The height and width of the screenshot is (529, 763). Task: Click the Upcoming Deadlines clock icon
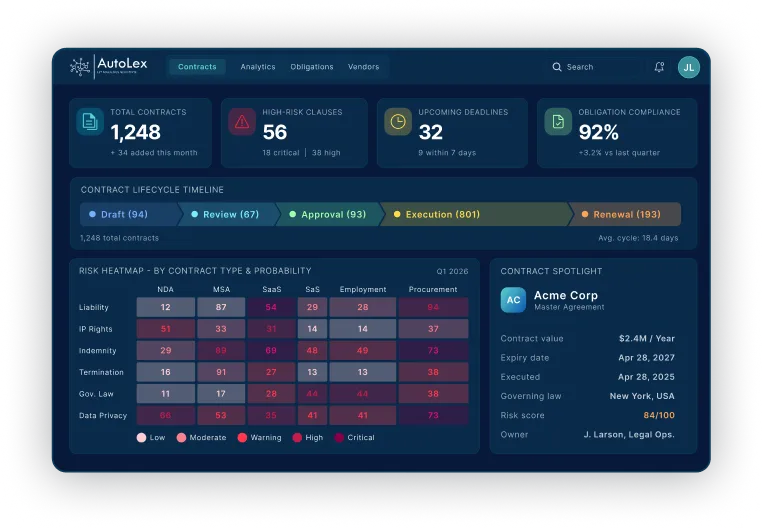click(x=398, y=122)
